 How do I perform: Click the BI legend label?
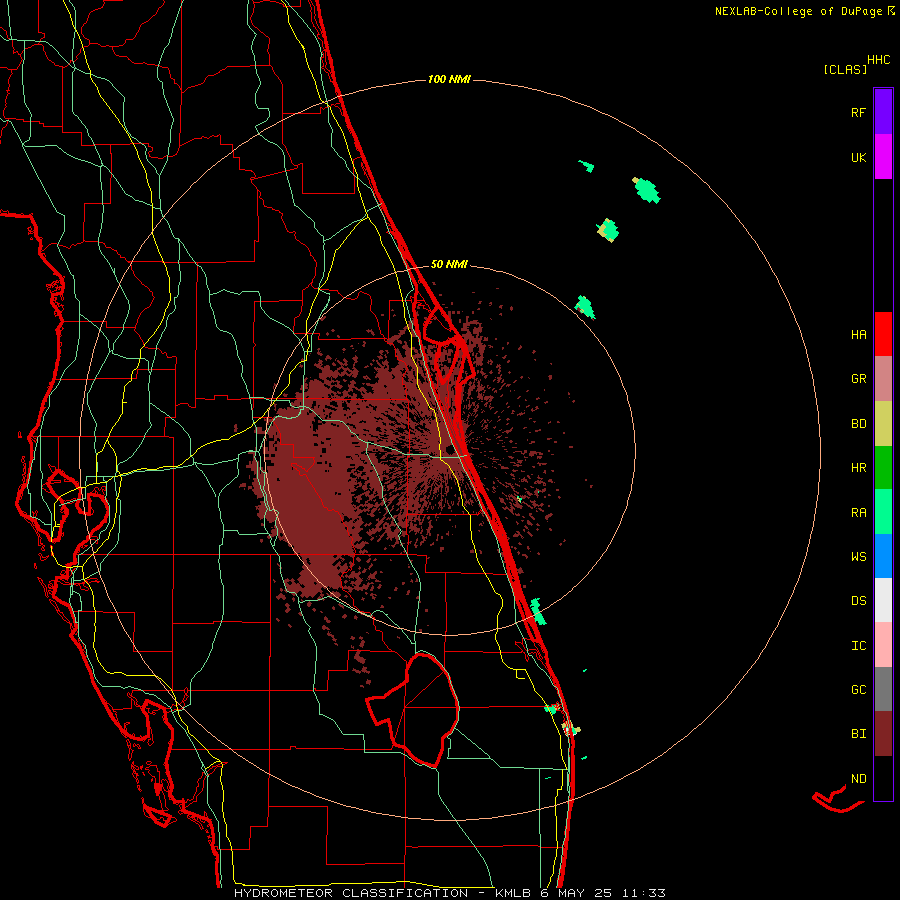[858, 734]
